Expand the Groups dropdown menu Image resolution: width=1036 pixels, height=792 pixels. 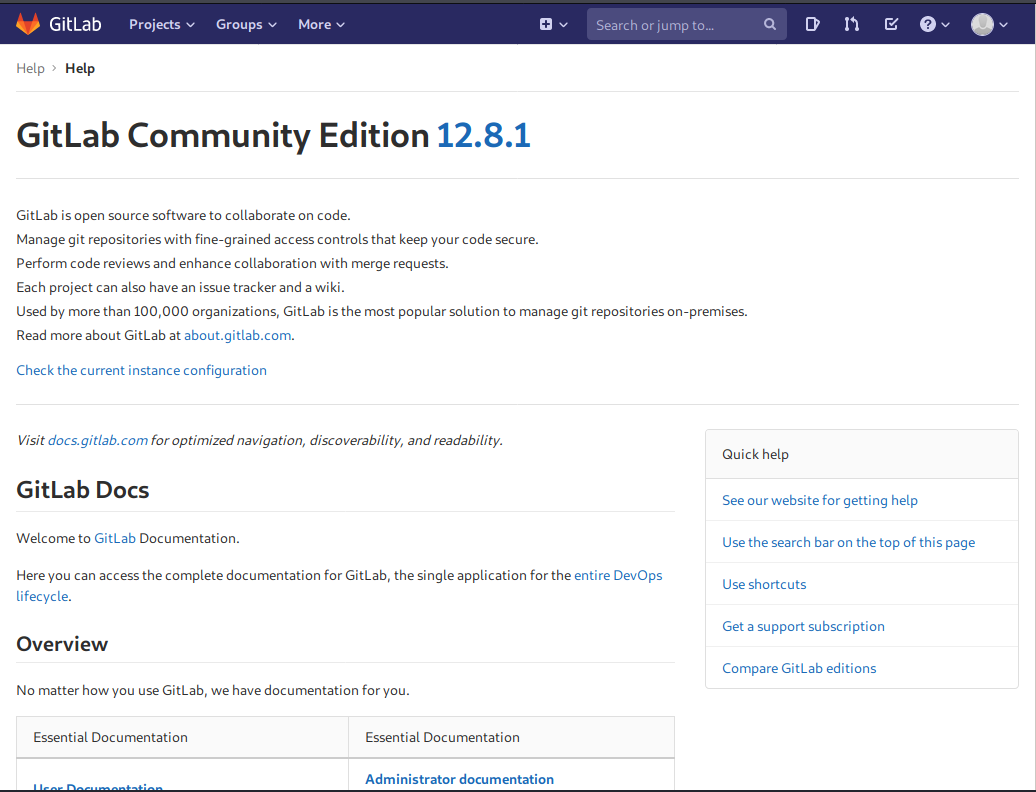246,24
